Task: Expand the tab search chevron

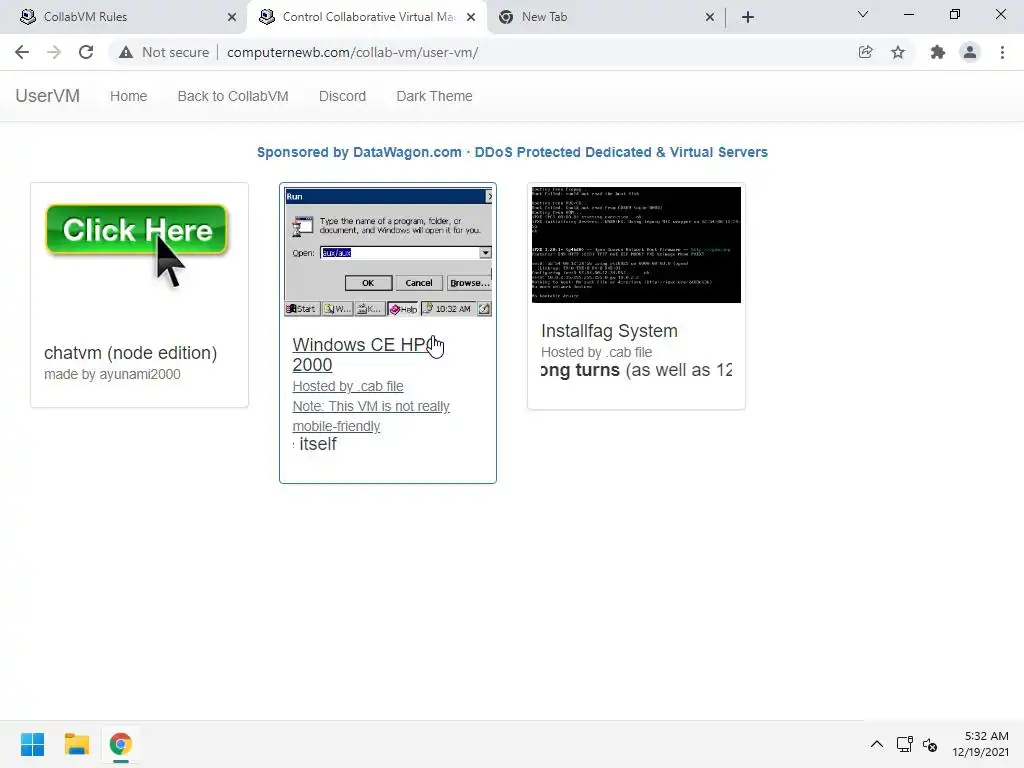Action: point(863,14)
